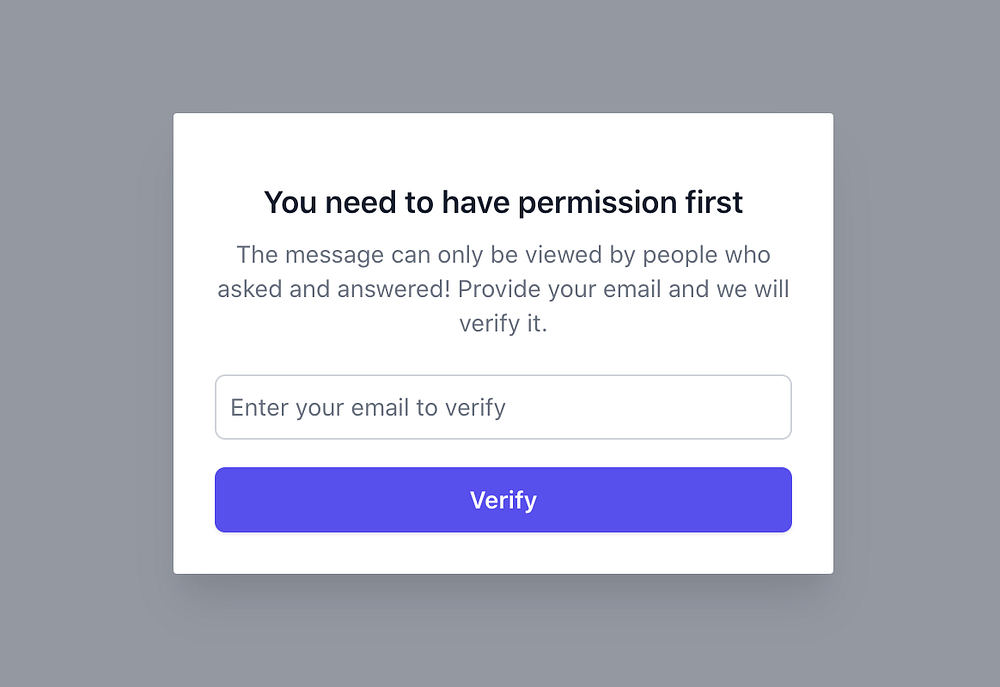
Task: Click blank white space above the dialog heading
Action: pyautogui.click(x=503, y=148)
